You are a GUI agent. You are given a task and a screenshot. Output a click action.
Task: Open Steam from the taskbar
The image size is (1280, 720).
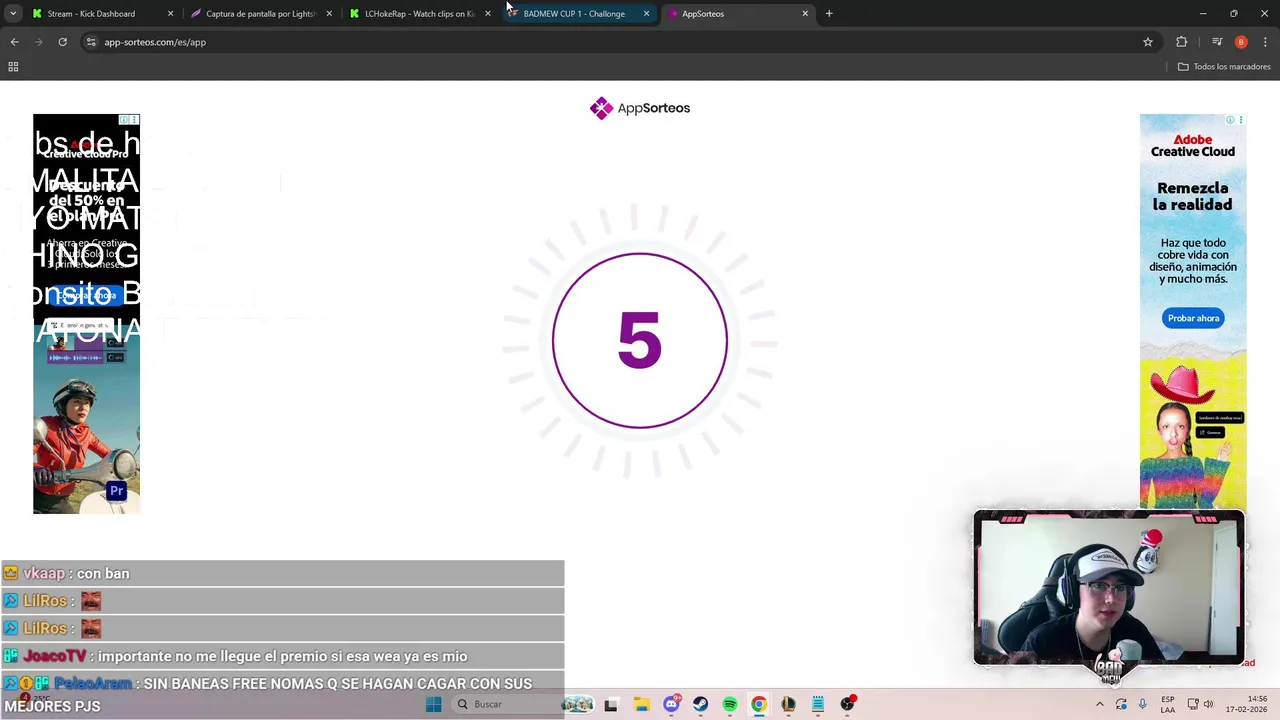(x=700, y=704)
